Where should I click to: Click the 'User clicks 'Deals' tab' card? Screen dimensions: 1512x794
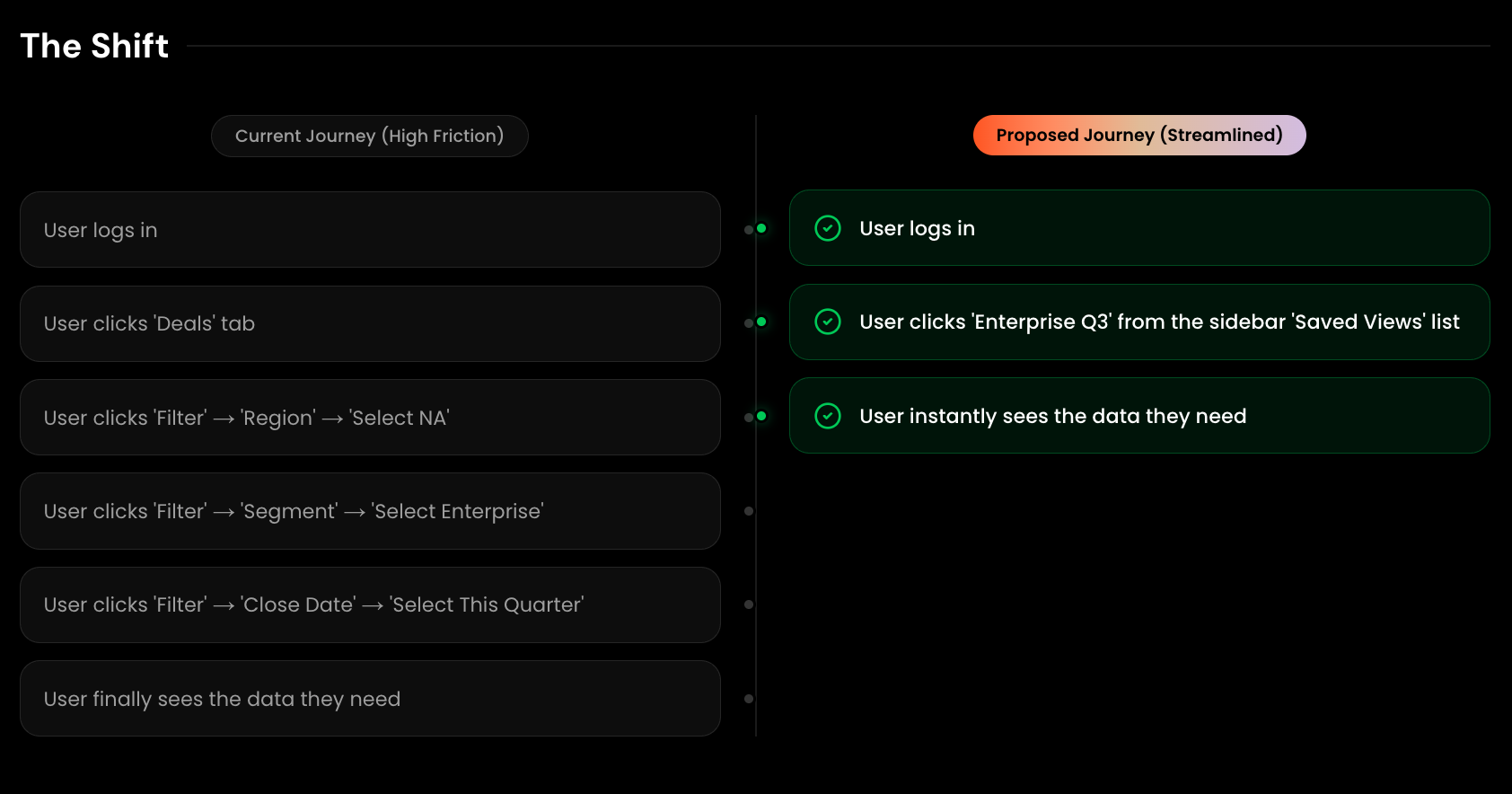[370, 323]
